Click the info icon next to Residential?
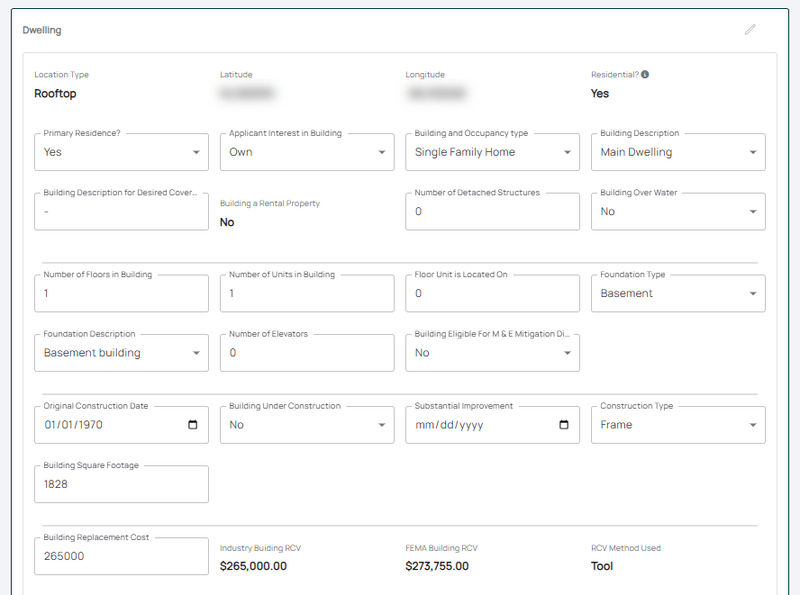Image resolution: width=800 pixels, height=595 pixels. (644, 74)
